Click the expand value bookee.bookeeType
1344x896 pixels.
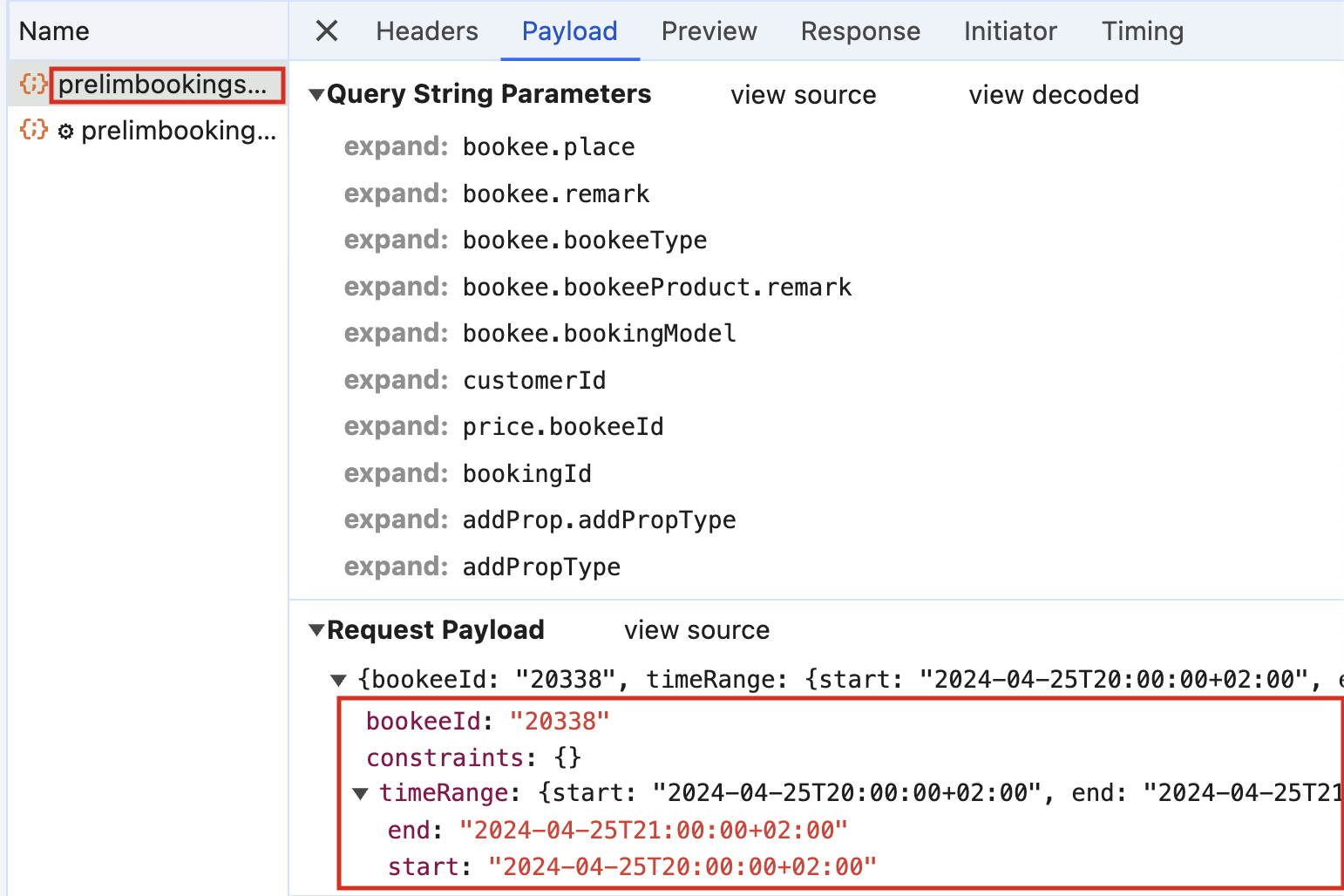585,241
